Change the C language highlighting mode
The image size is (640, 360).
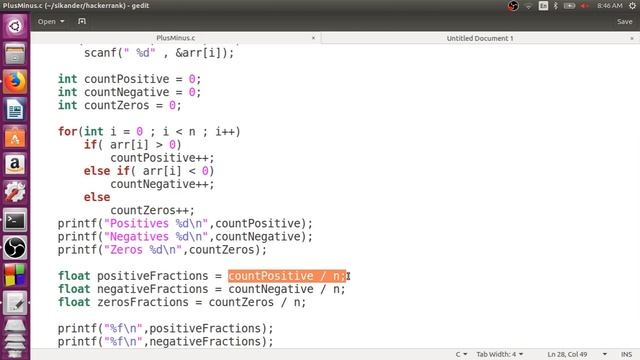461,354
